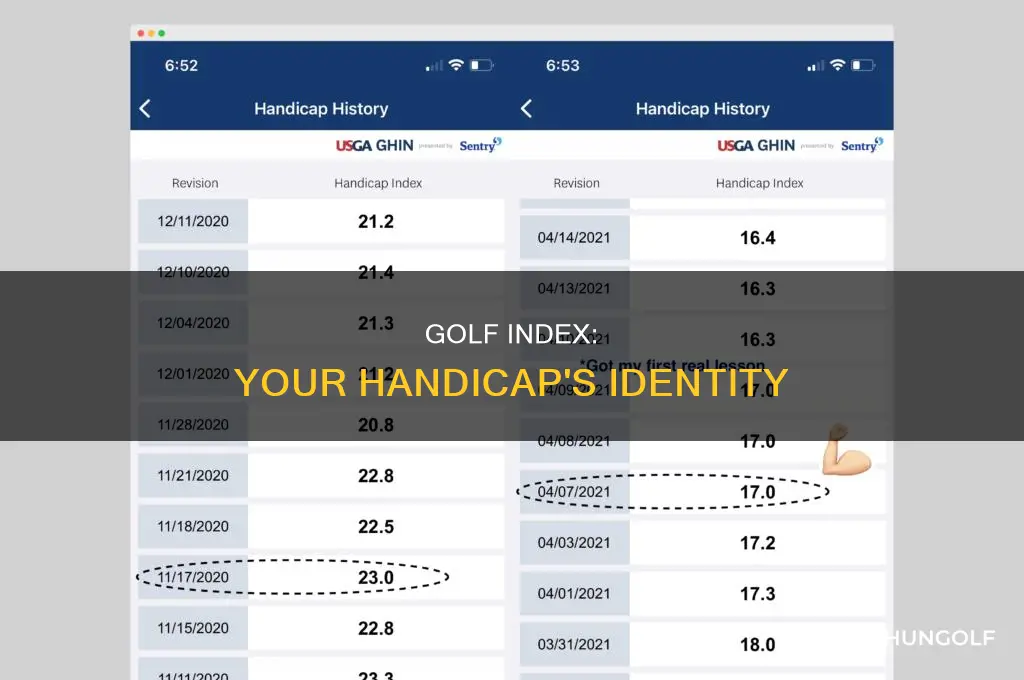Go back from right Handicap History screen
Screen dimensions: 1024x680
click(526, 108)
